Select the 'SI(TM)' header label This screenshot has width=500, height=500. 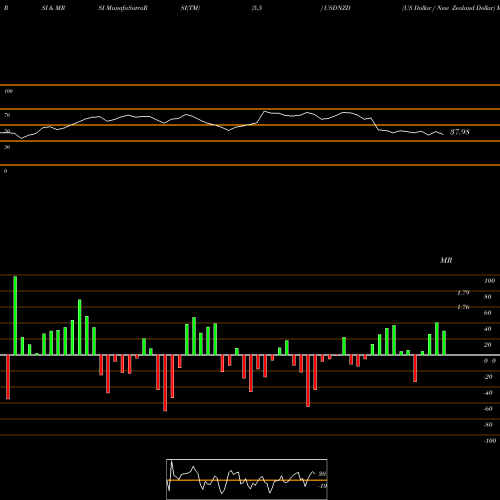(x=190, y=8)
